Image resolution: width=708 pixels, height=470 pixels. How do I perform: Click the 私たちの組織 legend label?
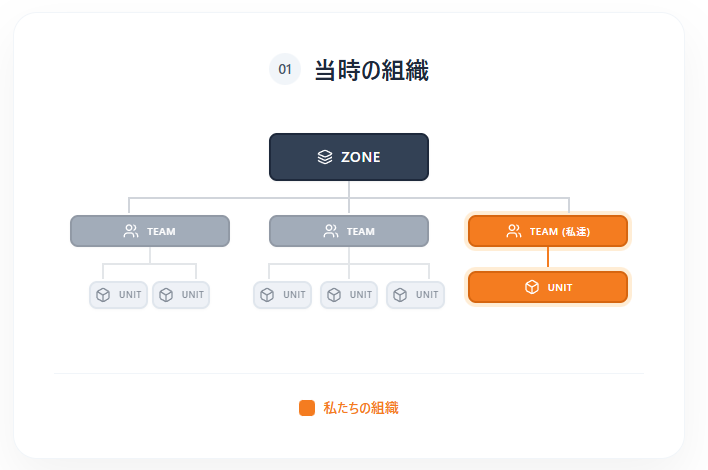pos(361,408)
